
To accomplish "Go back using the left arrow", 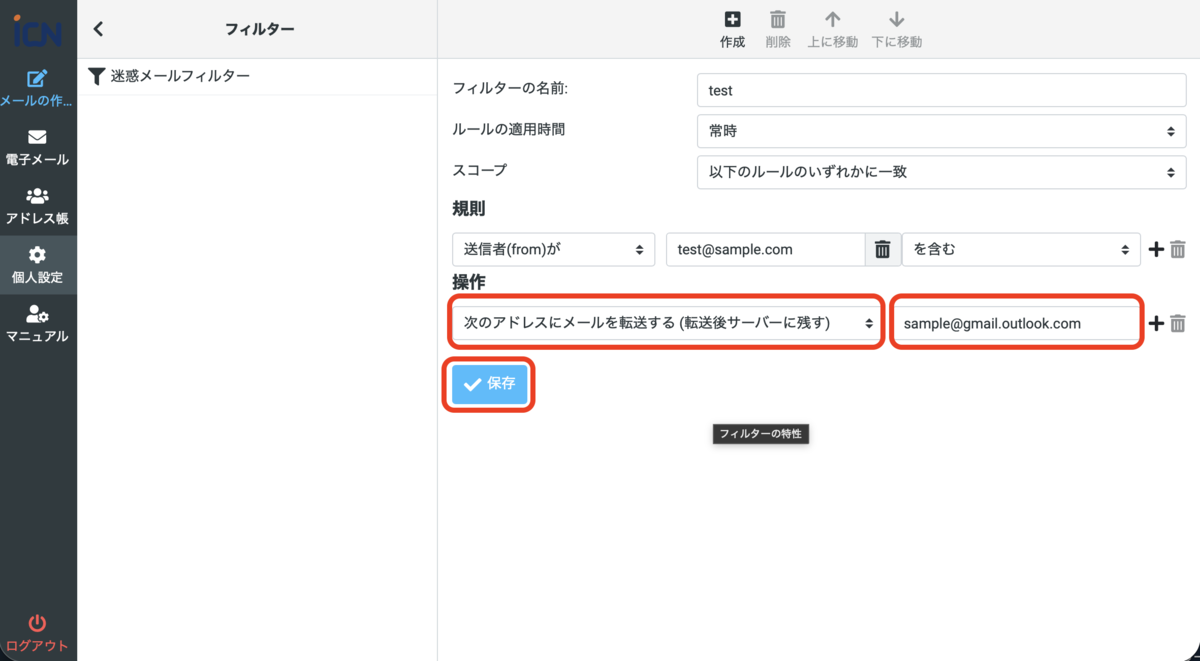I will click(x=97, y=28).
